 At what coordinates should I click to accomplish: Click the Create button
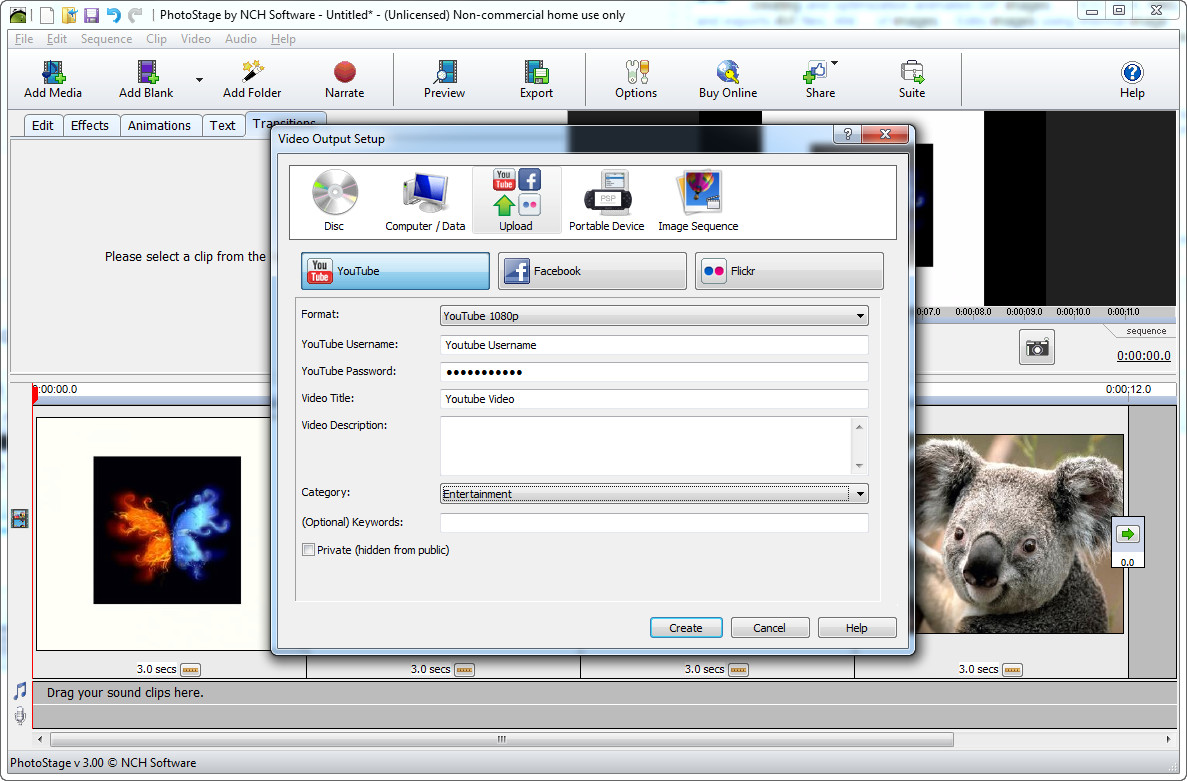click(x=686, y=628)
